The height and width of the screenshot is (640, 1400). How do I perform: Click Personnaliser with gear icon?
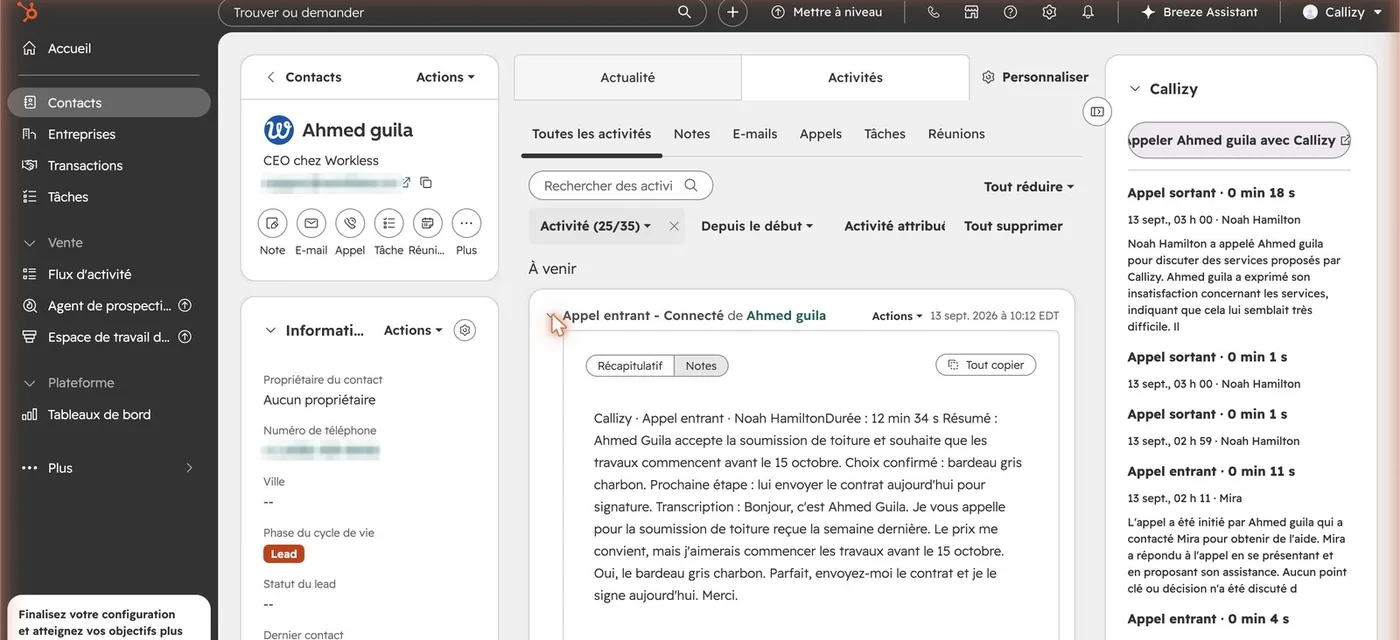point(1035,77)
